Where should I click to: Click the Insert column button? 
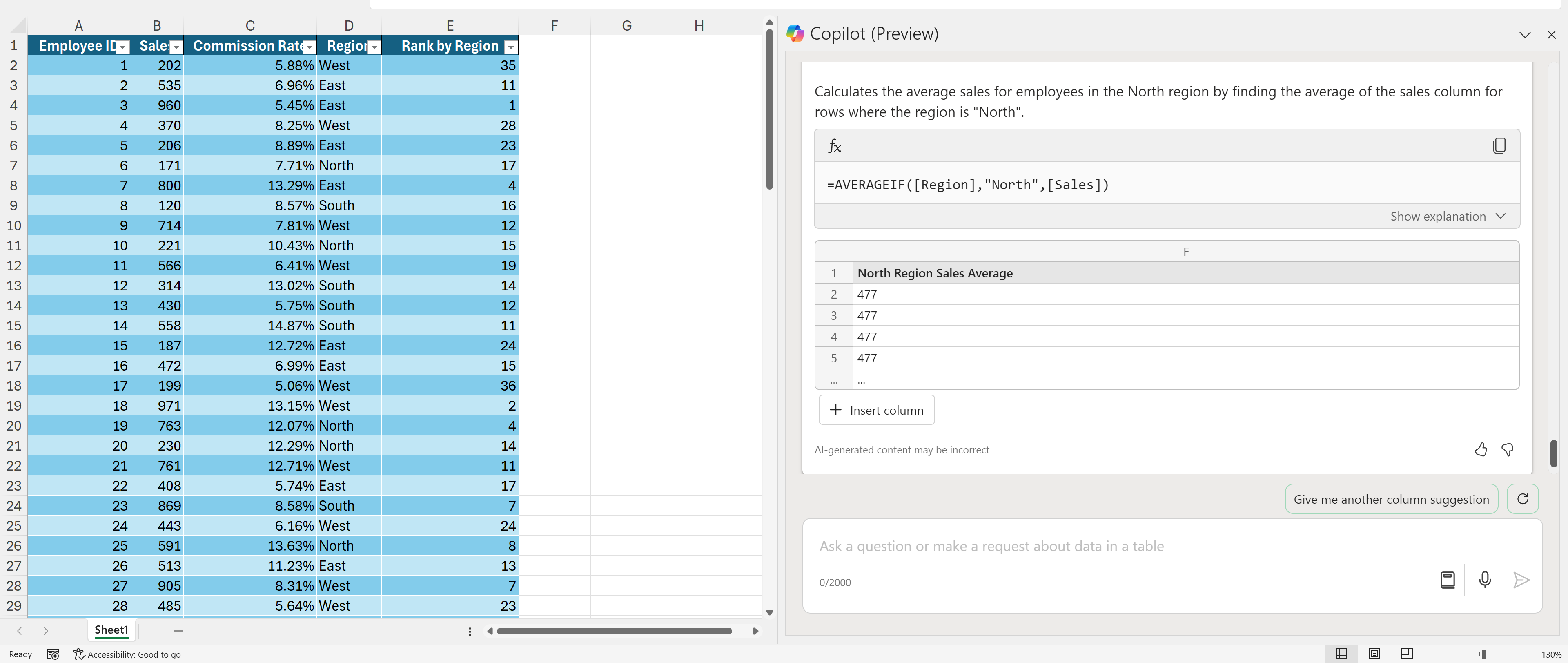tap(876, 410)
